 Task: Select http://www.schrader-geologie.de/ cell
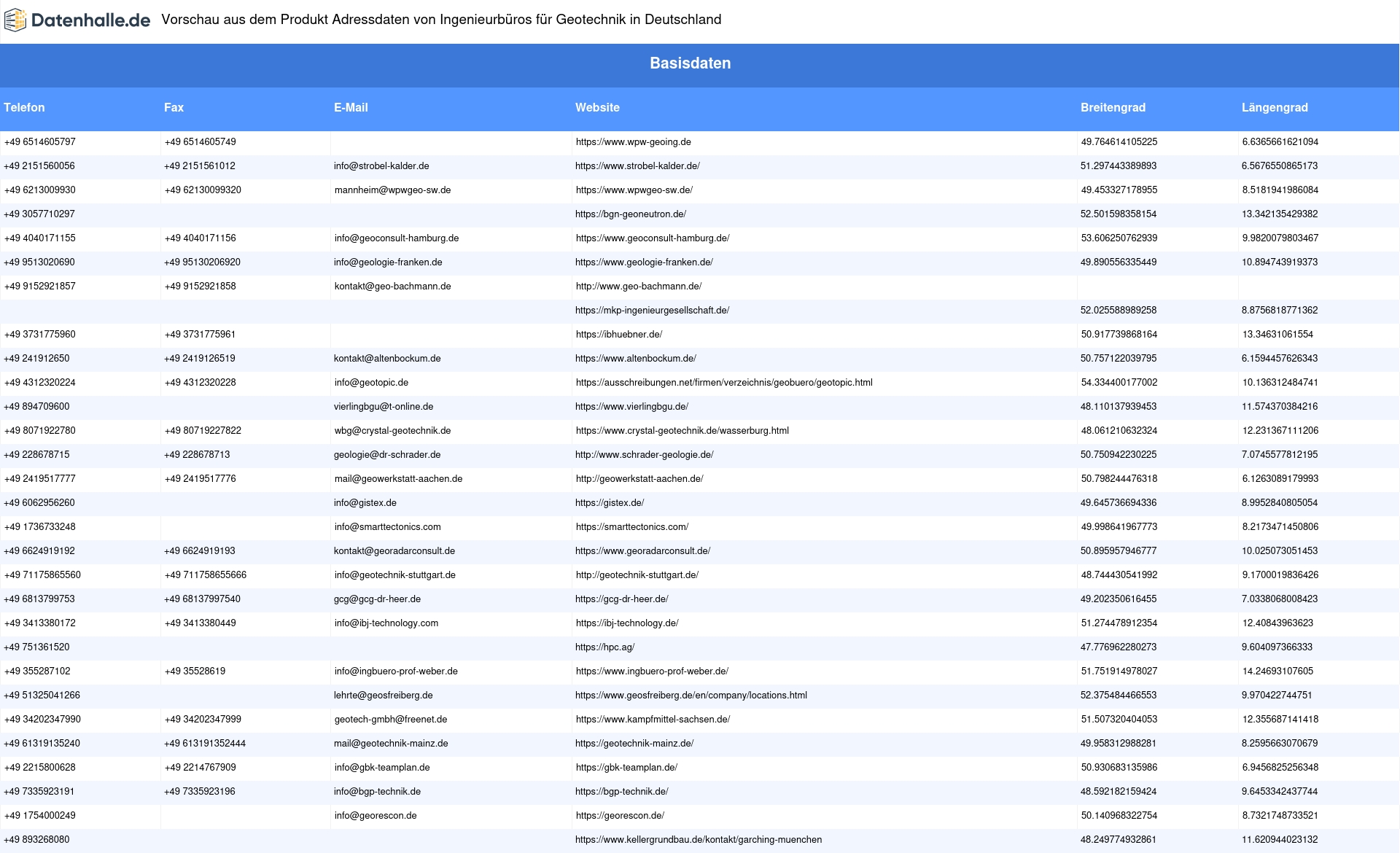pyautogui.click(x=645, y=455)
